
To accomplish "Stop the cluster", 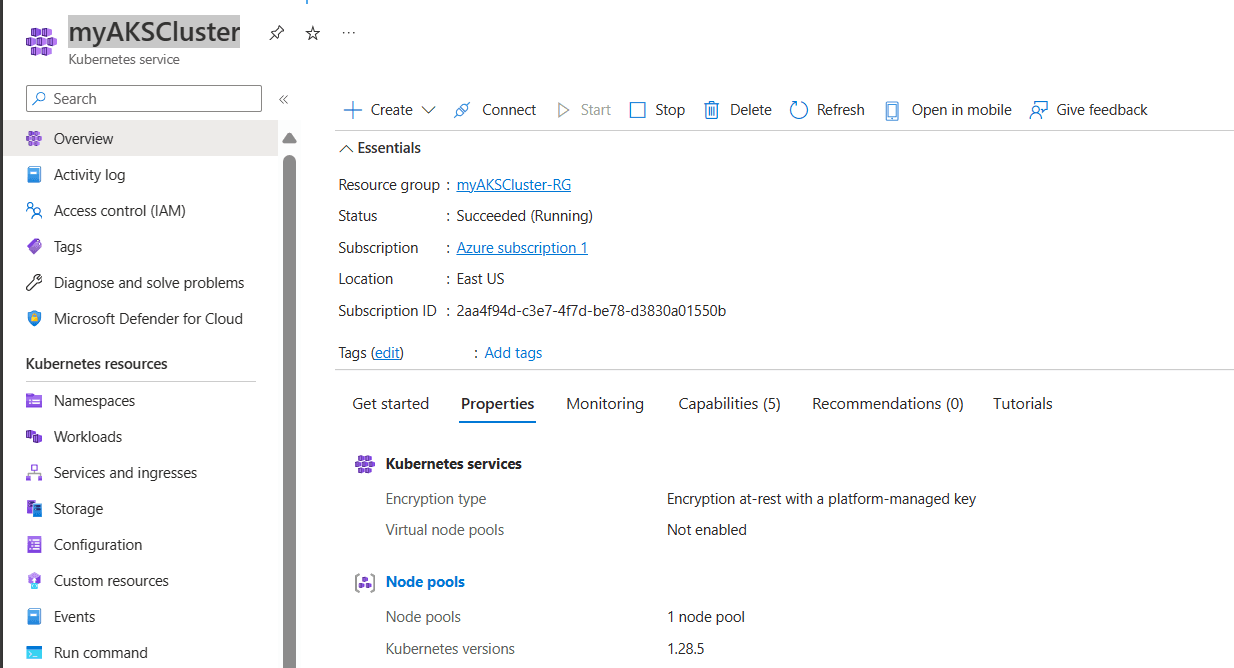I will 657,110.
